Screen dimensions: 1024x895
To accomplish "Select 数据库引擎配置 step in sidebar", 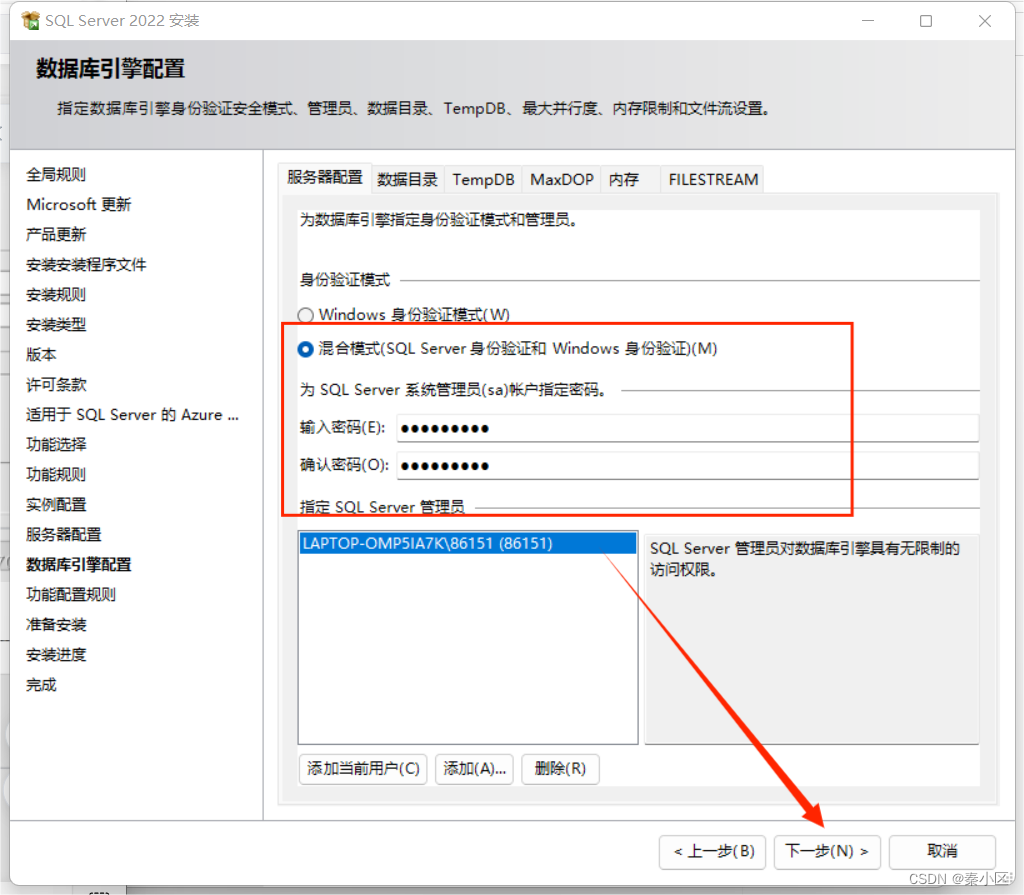I will 79,565.
